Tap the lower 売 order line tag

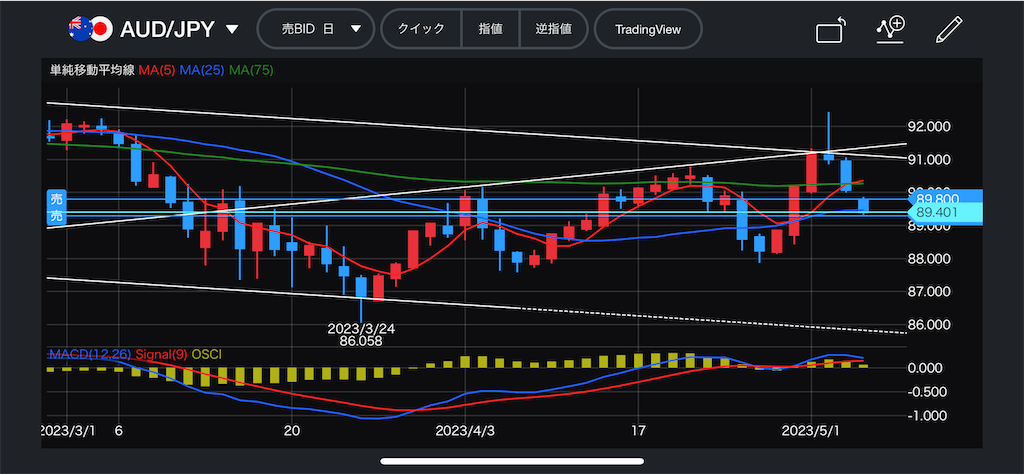click(x=57, y=216)
